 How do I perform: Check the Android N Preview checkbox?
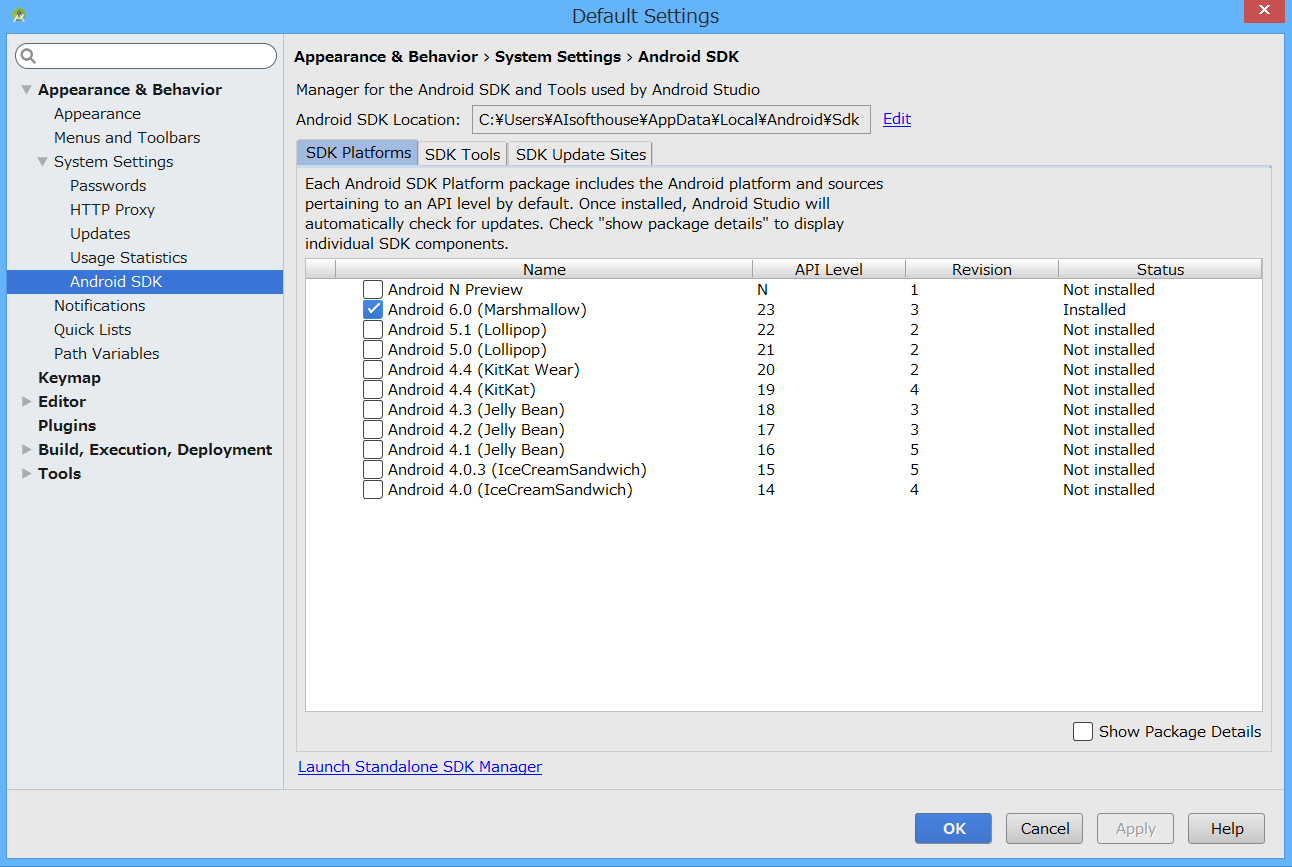(x=373, y=290)
